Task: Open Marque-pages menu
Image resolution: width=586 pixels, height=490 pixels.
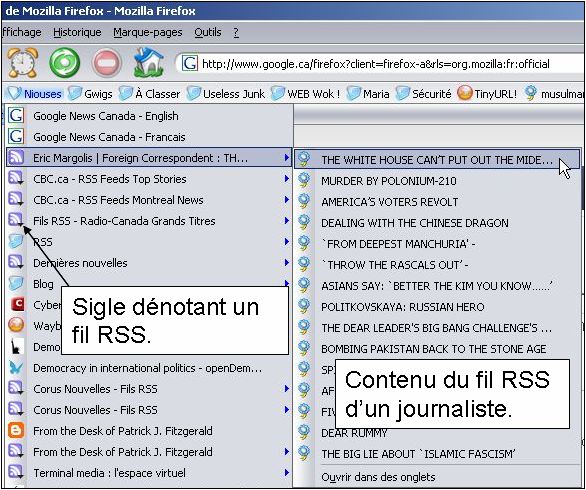Action: pos(148,32)
